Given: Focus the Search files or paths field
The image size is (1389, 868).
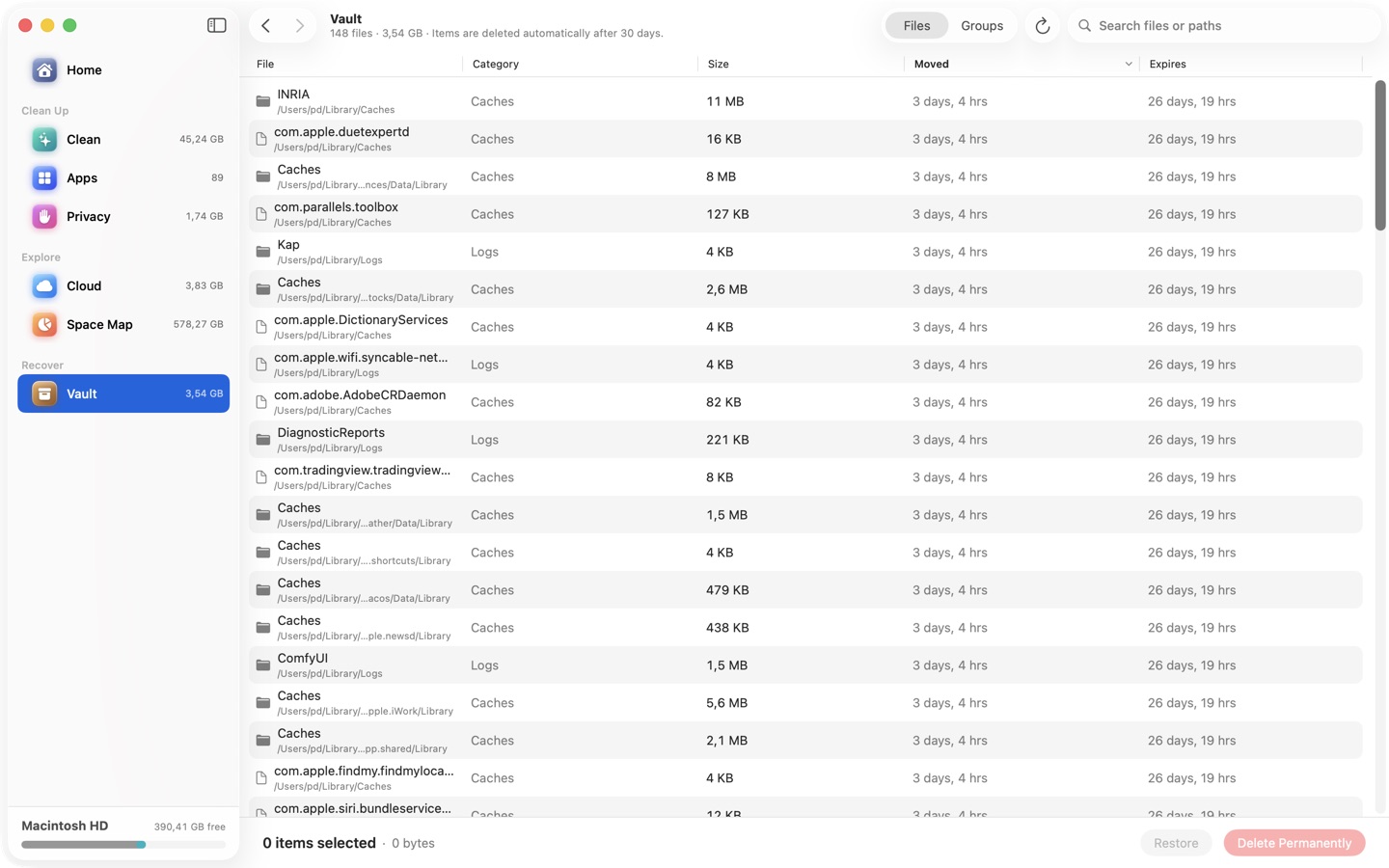Looking at the screenshot, I should click(x=1224, y=26).
